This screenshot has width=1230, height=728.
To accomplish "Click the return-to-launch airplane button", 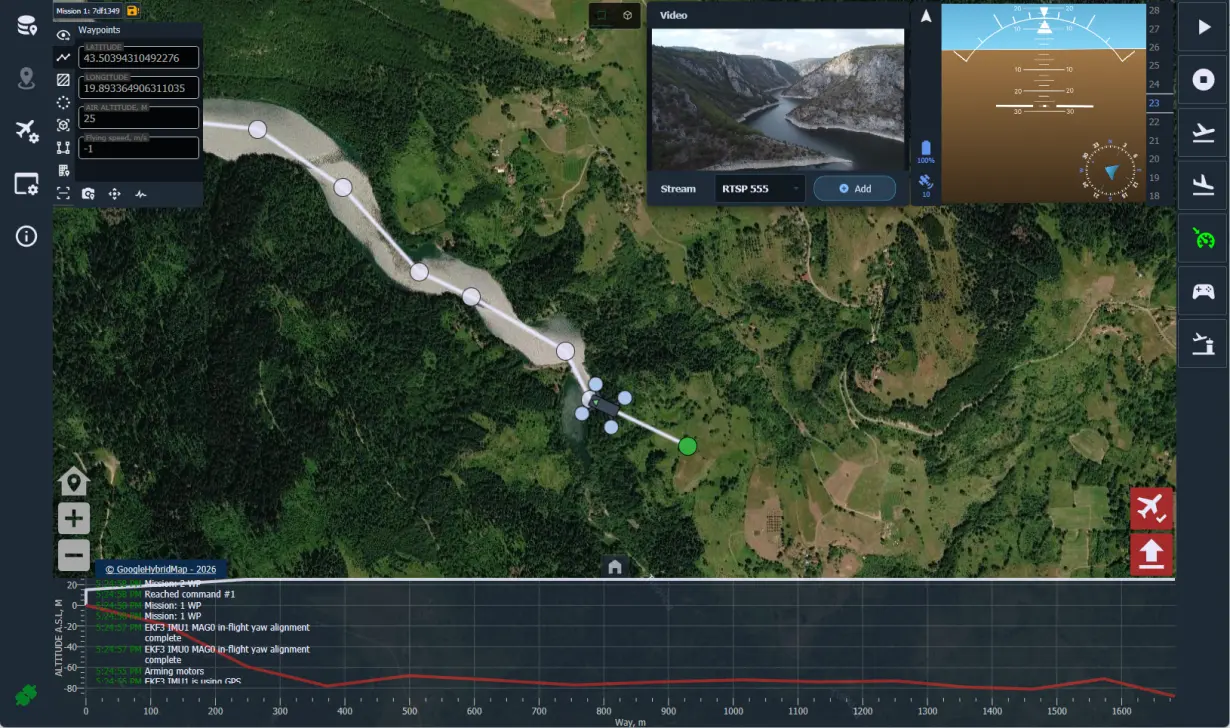I will pyautogui.click(x=1203, y=344).
